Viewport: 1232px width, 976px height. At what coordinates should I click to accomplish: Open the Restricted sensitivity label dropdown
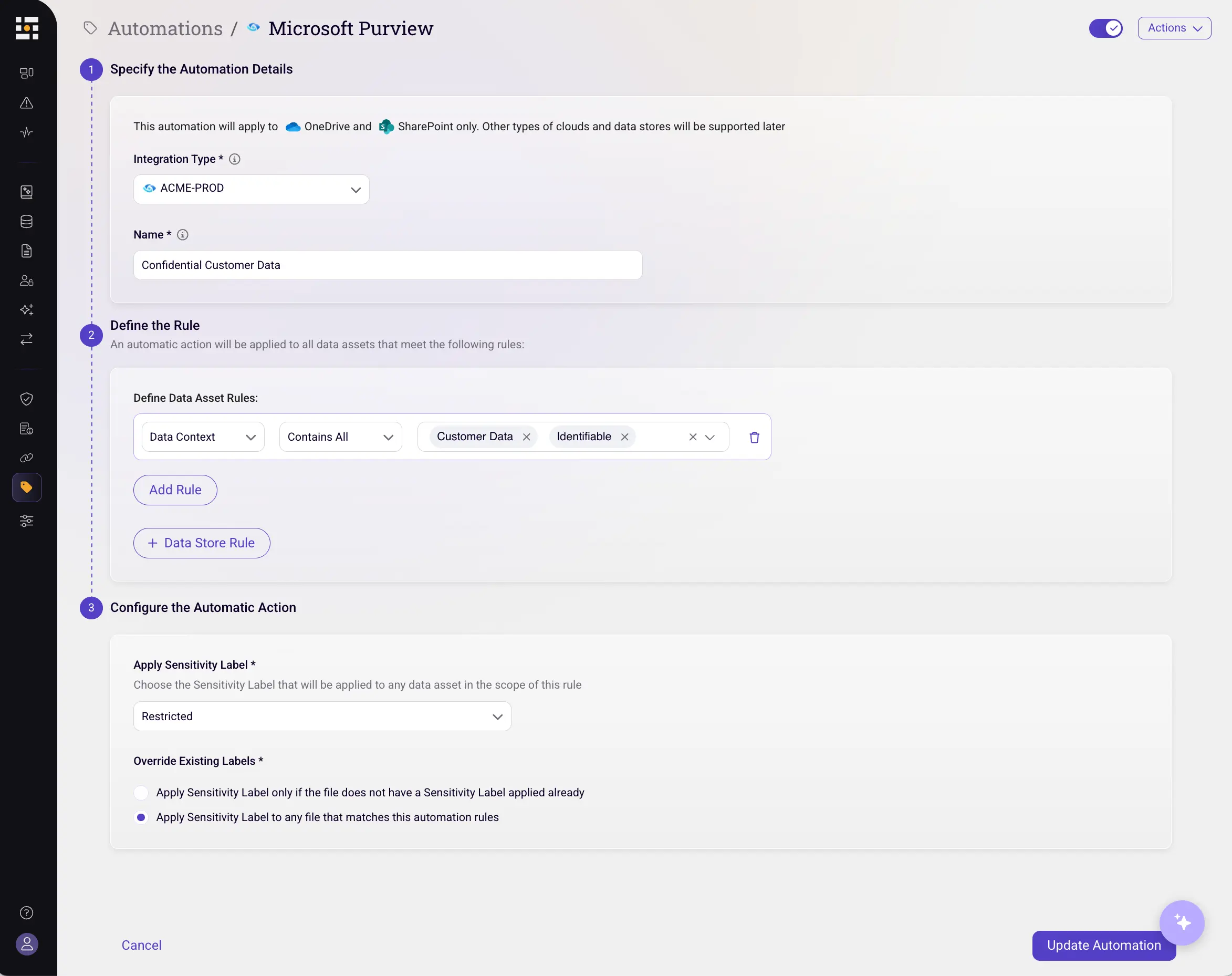(x=322, y=717)
